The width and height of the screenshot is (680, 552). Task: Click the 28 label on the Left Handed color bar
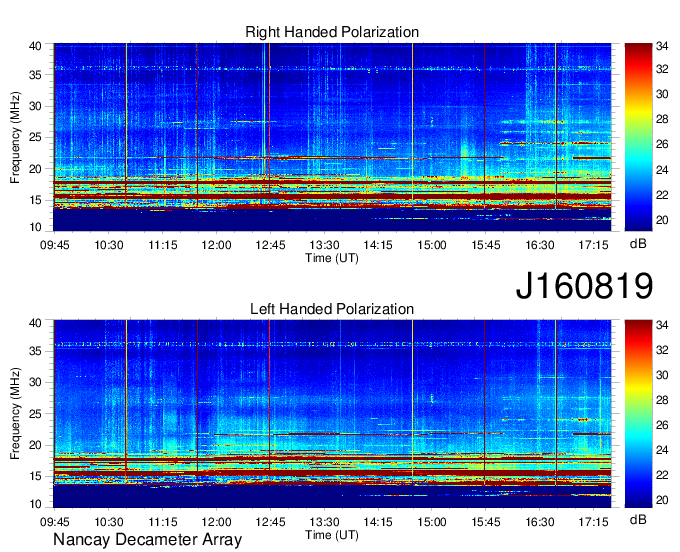tap(662, 400)
